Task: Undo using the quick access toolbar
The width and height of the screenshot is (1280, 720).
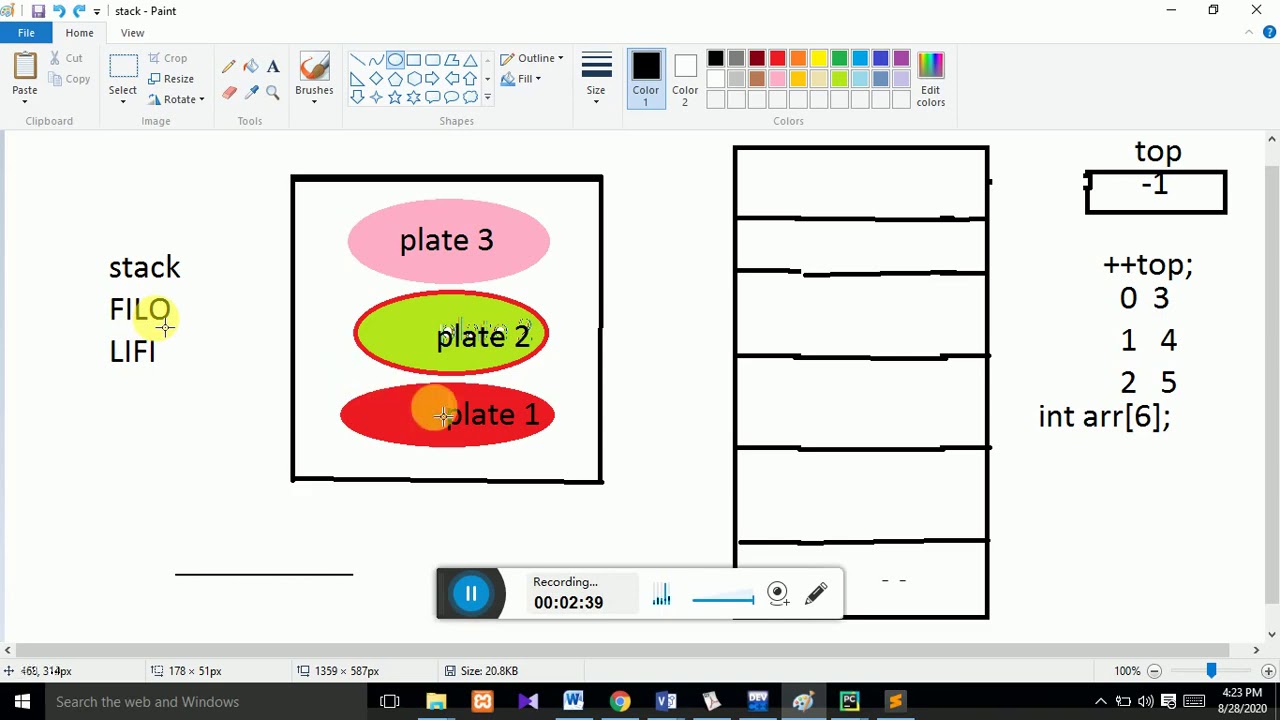Action: 59,11
